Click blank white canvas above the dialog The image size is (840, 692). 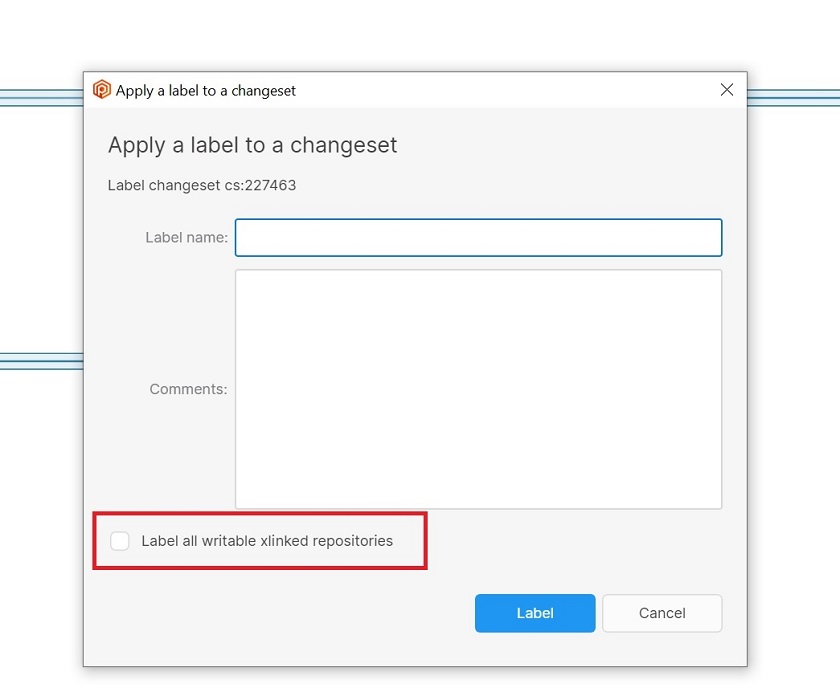[x=420, y=35]
